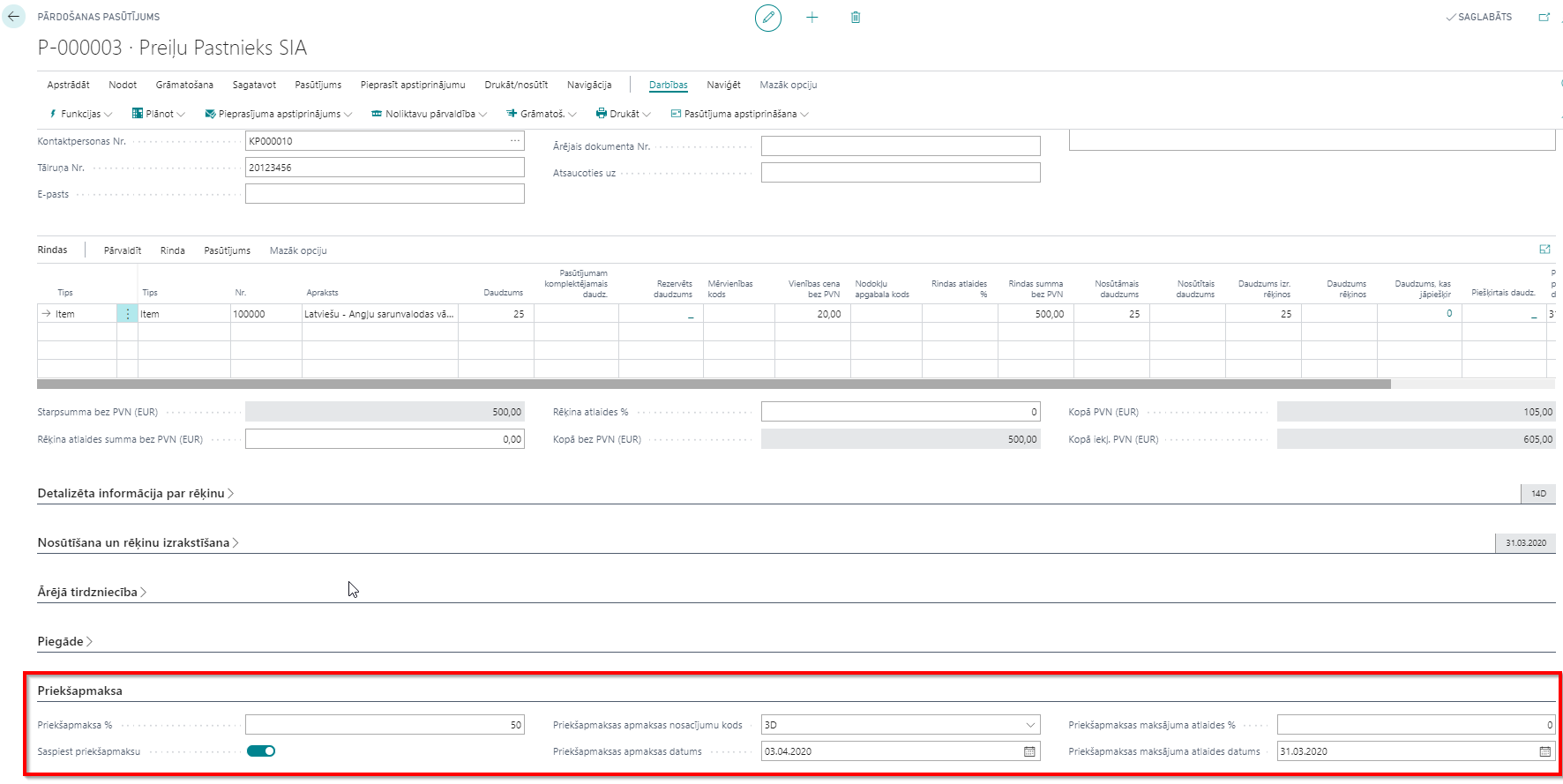Click the lines grid horizontal scrollbar
This screenshot has width=1563, height=784.
pyautogui.click(x=714, y=384)
